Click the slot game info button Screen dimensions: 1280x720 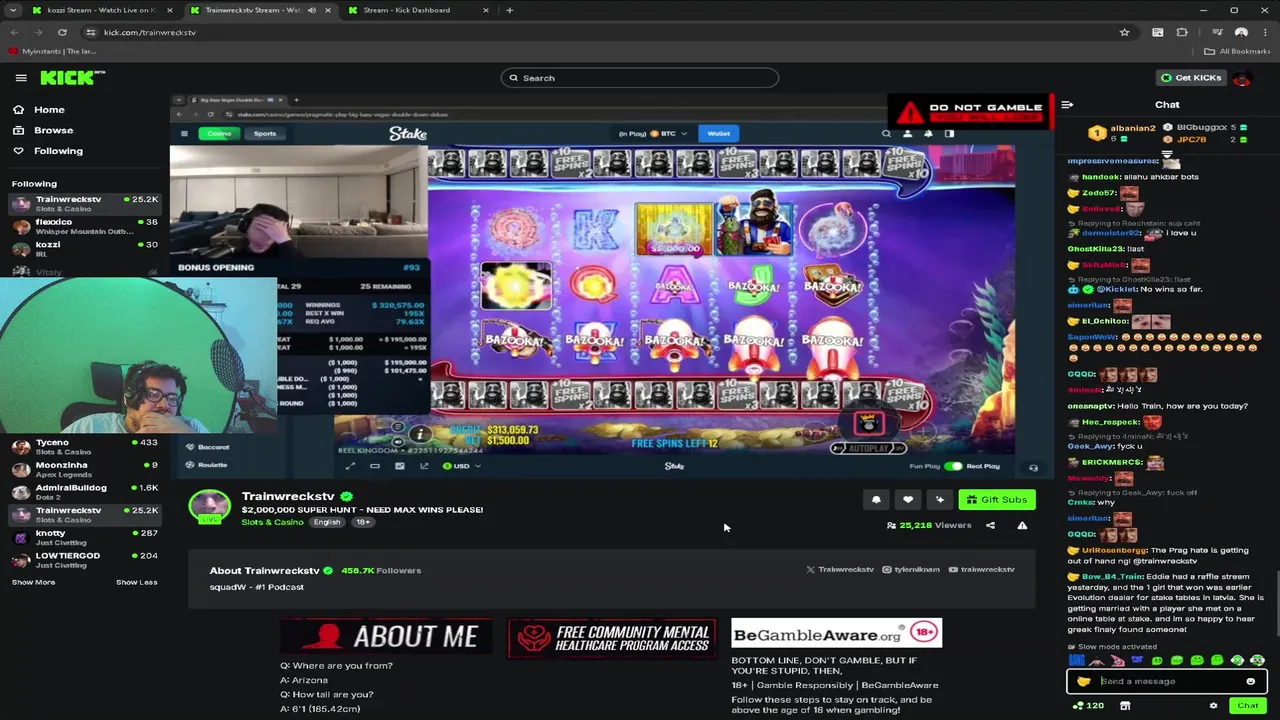(421, 434)
